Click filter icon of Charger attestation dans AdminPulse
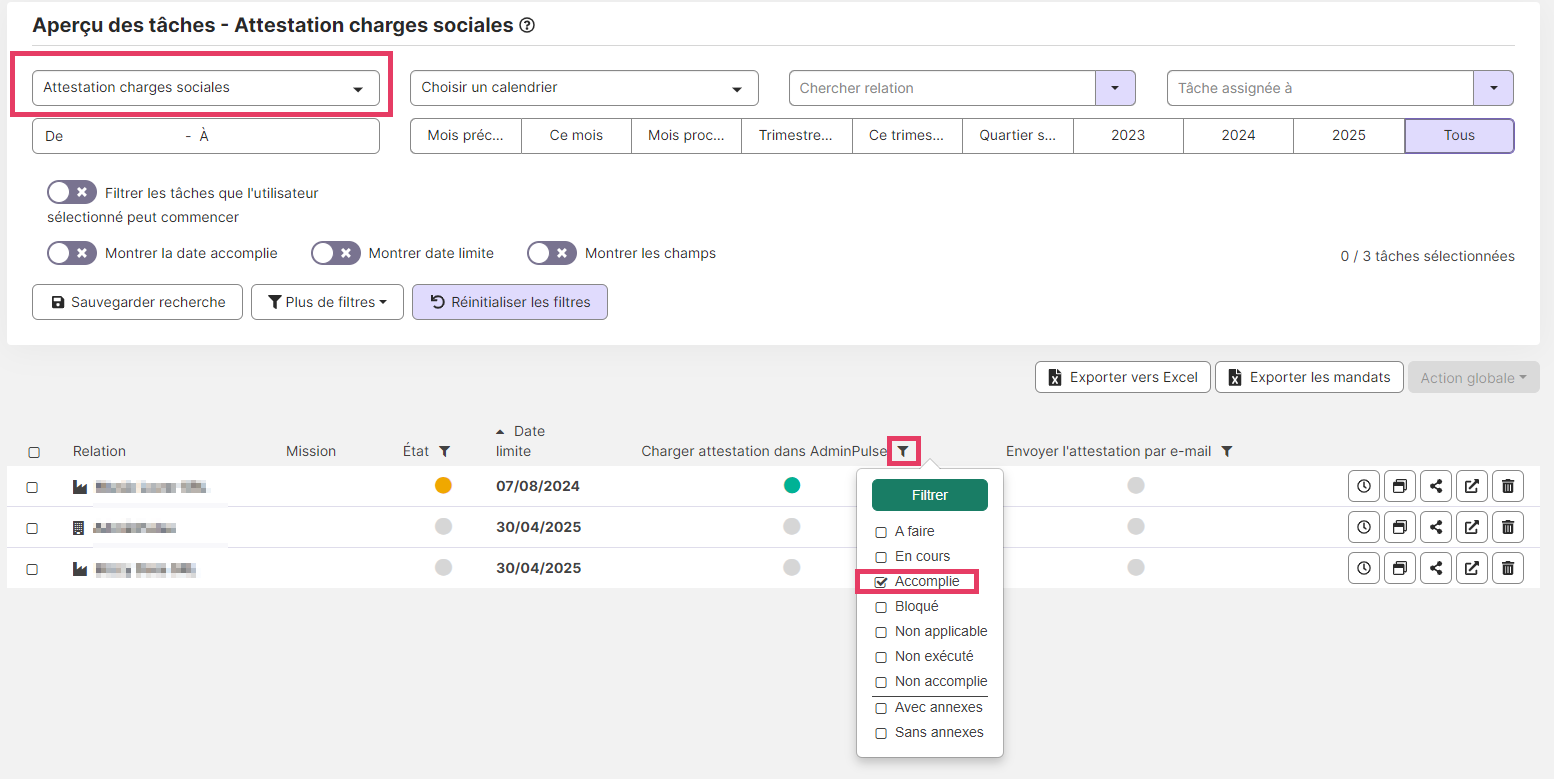The image size is (1554, 779). pyautogui.click(x=903, y=452)
